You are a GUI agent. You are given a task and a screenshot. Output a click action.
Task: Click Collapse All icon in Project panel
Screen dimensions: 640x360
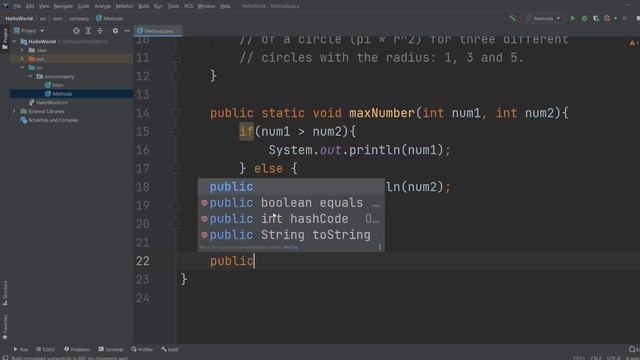pyautogui.click(x=100, y=31)
